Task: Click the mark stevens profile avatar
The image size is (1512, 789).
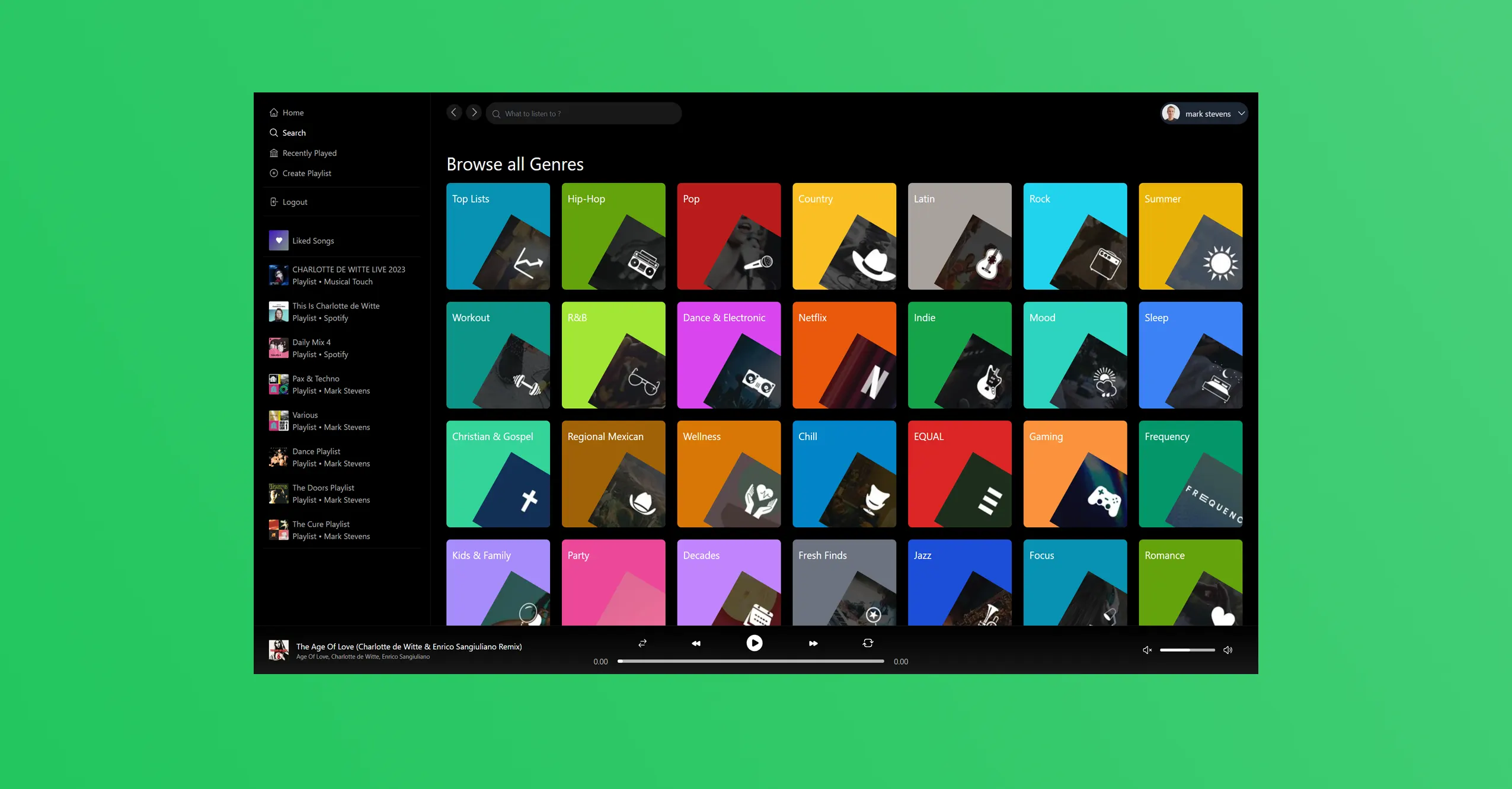Action: 1171,113
